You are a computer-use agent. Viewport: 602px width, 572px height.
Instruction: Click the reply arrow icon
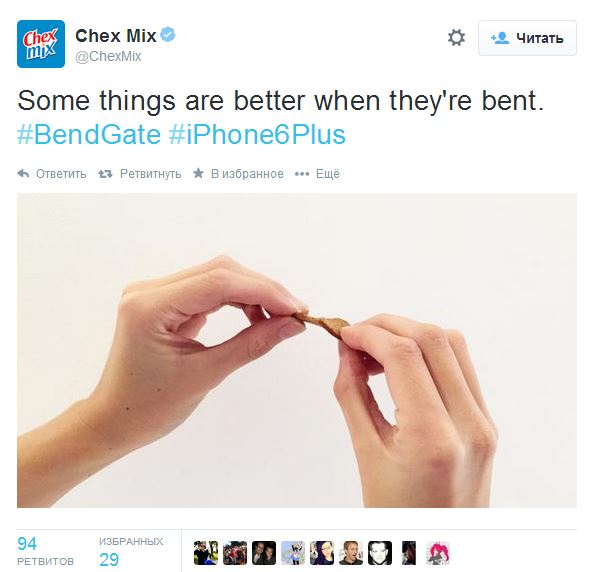pyautogui.click(x=23, y=174)
